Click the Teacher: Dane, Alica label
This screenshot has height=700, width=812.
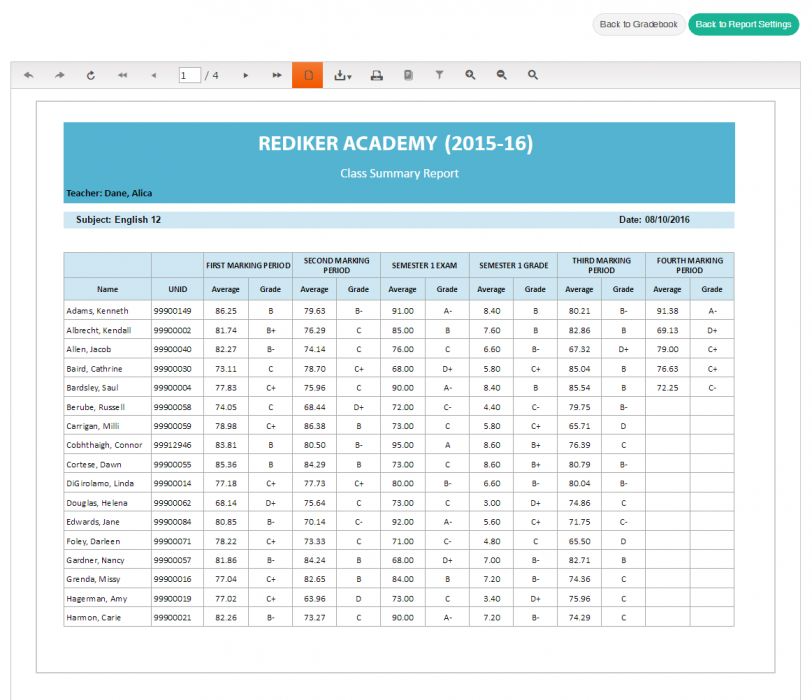[x=109, y=193]
